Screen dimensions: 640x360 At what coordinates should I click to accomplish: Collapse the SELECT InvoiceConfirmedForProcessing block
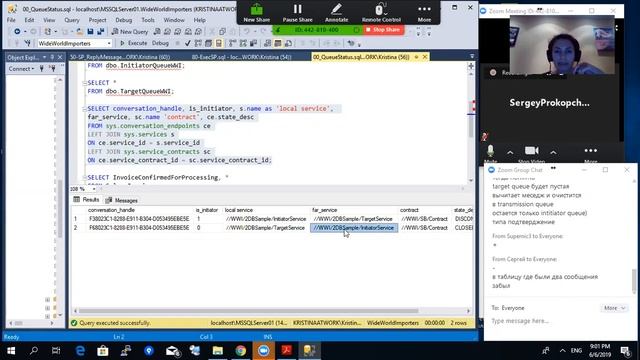point(84,178)
